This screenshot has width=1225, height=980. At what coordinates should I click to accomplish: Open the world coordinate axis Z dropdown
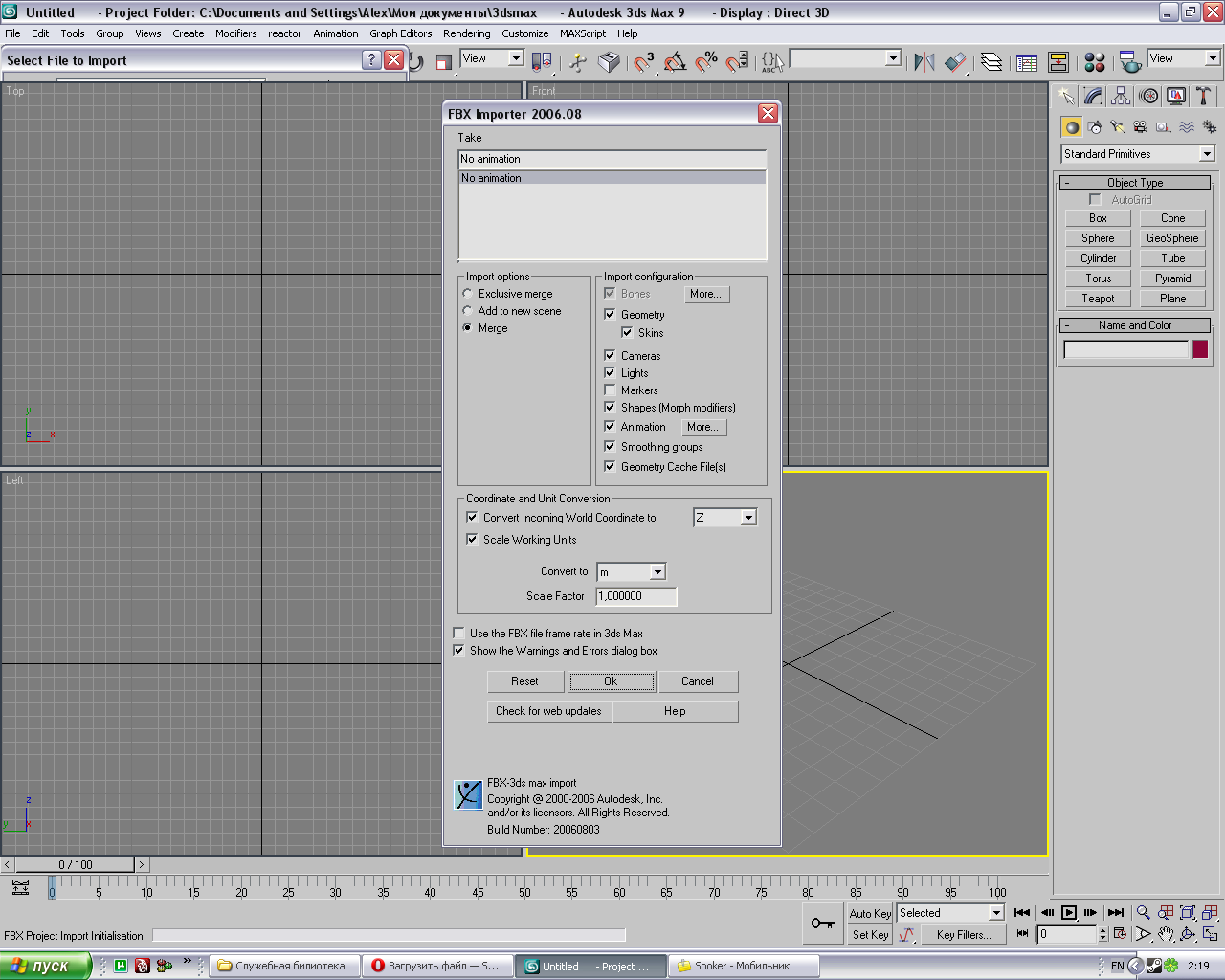[748, 518]
